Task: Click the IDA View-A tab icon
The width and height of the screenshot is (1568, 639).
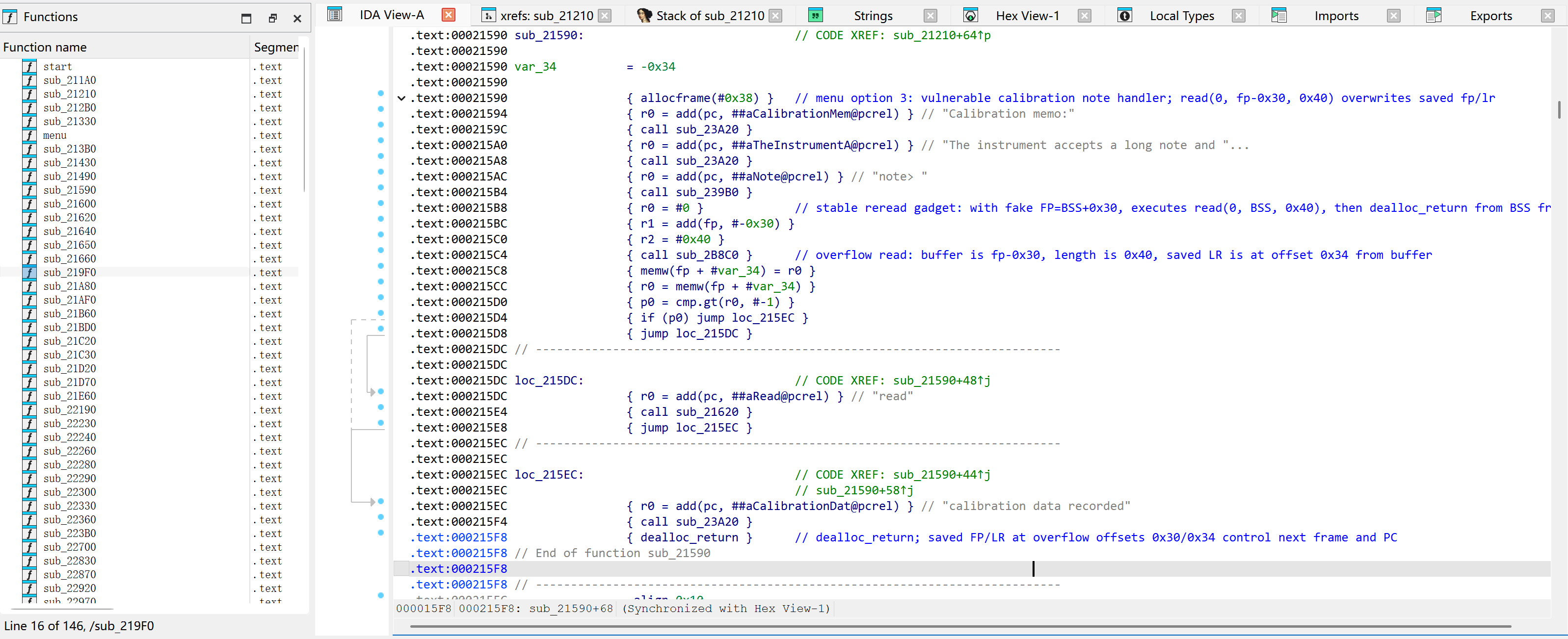Action: (335, 15)
